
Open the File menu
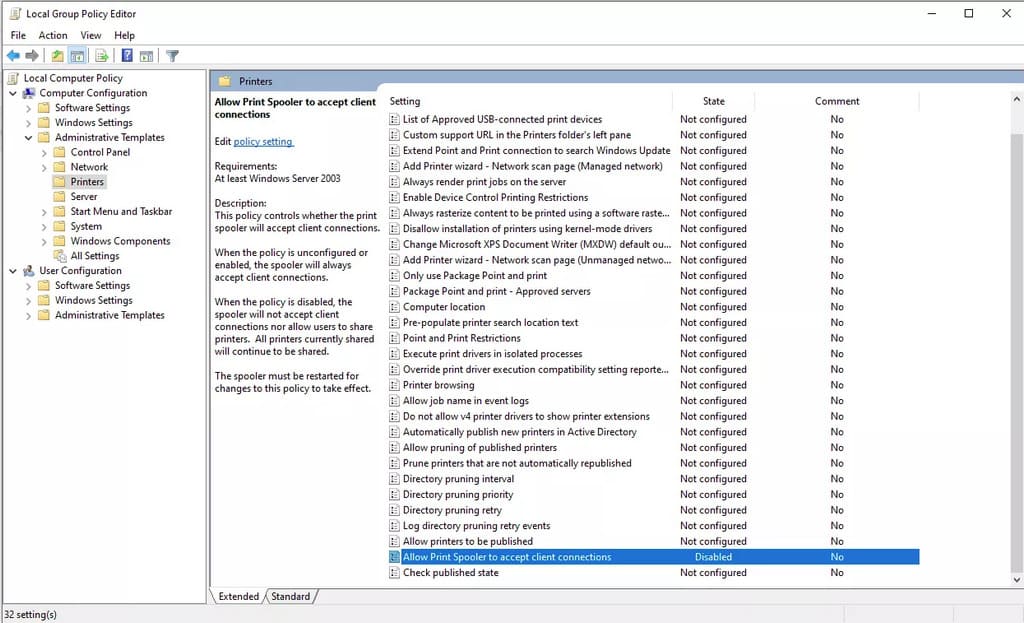pos(18,35)
